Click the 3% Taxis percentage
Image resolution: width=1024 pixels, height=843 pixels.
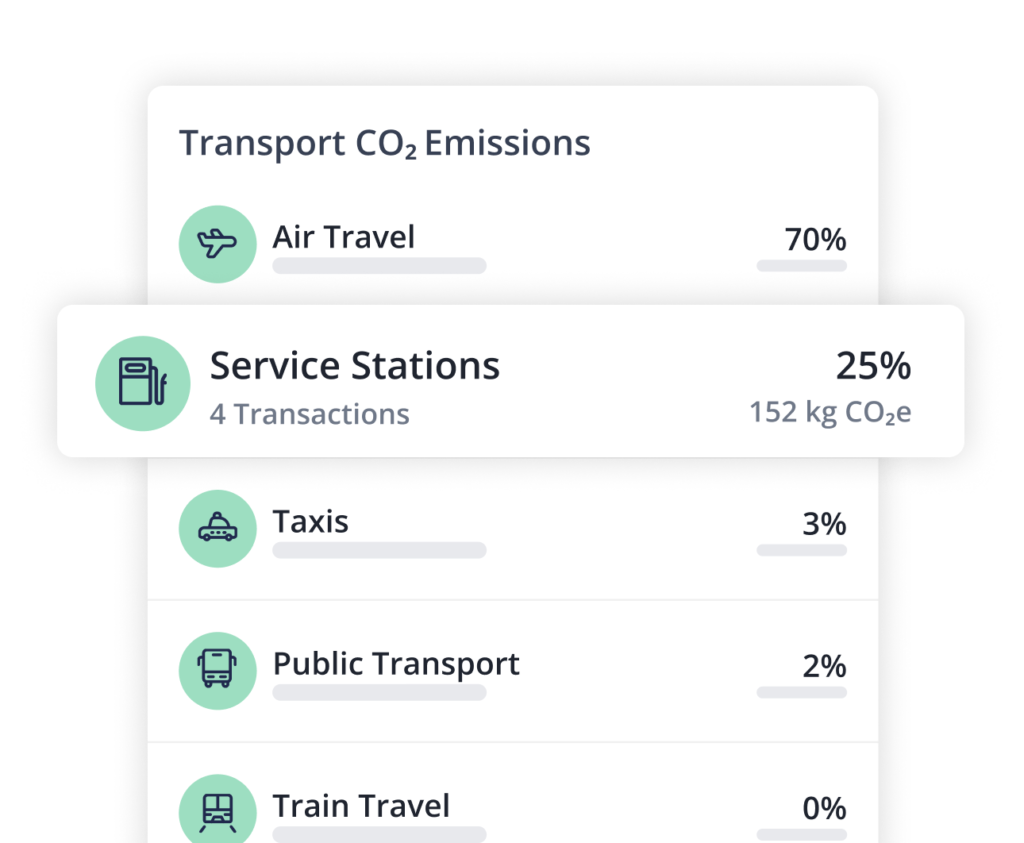[x=824, y=524]
